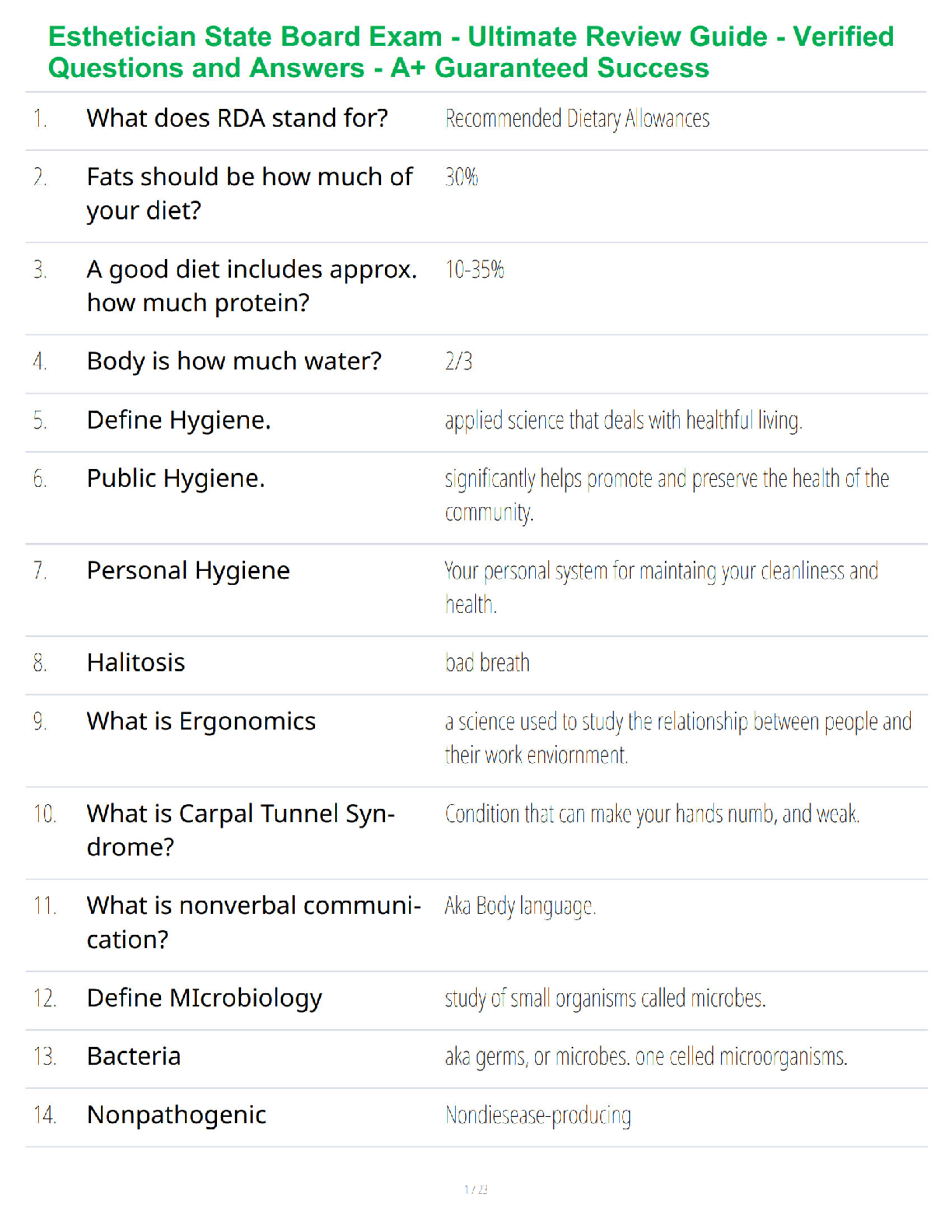Click the green Esthetician State Board Exam title
The image size is (952, 1232).
(471, 52)
